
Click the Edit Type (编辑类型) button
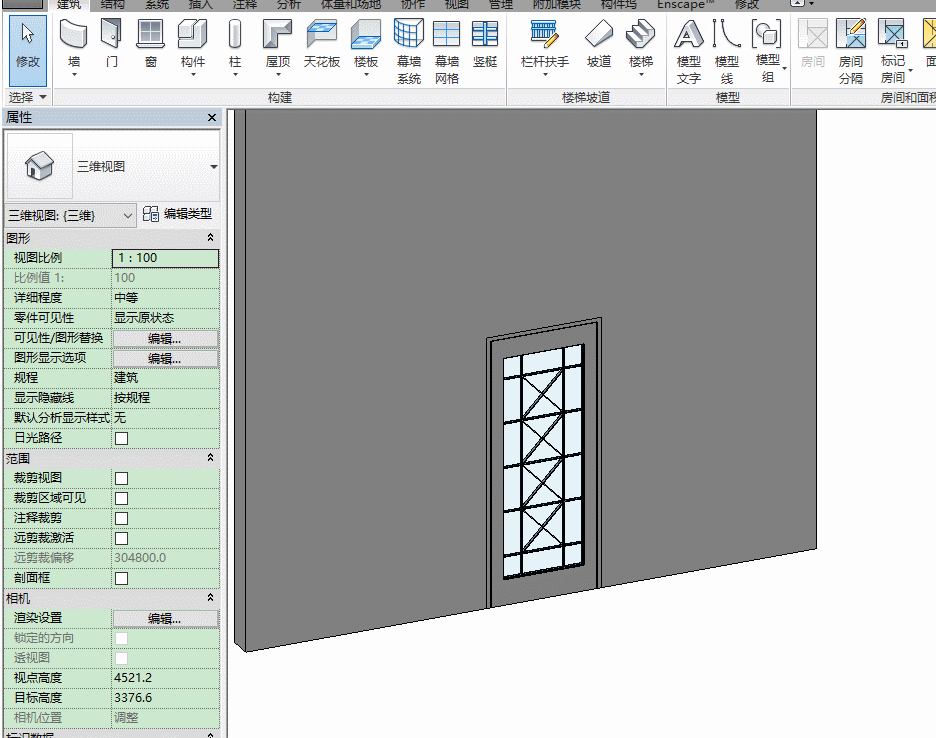[x=178, y=214]
